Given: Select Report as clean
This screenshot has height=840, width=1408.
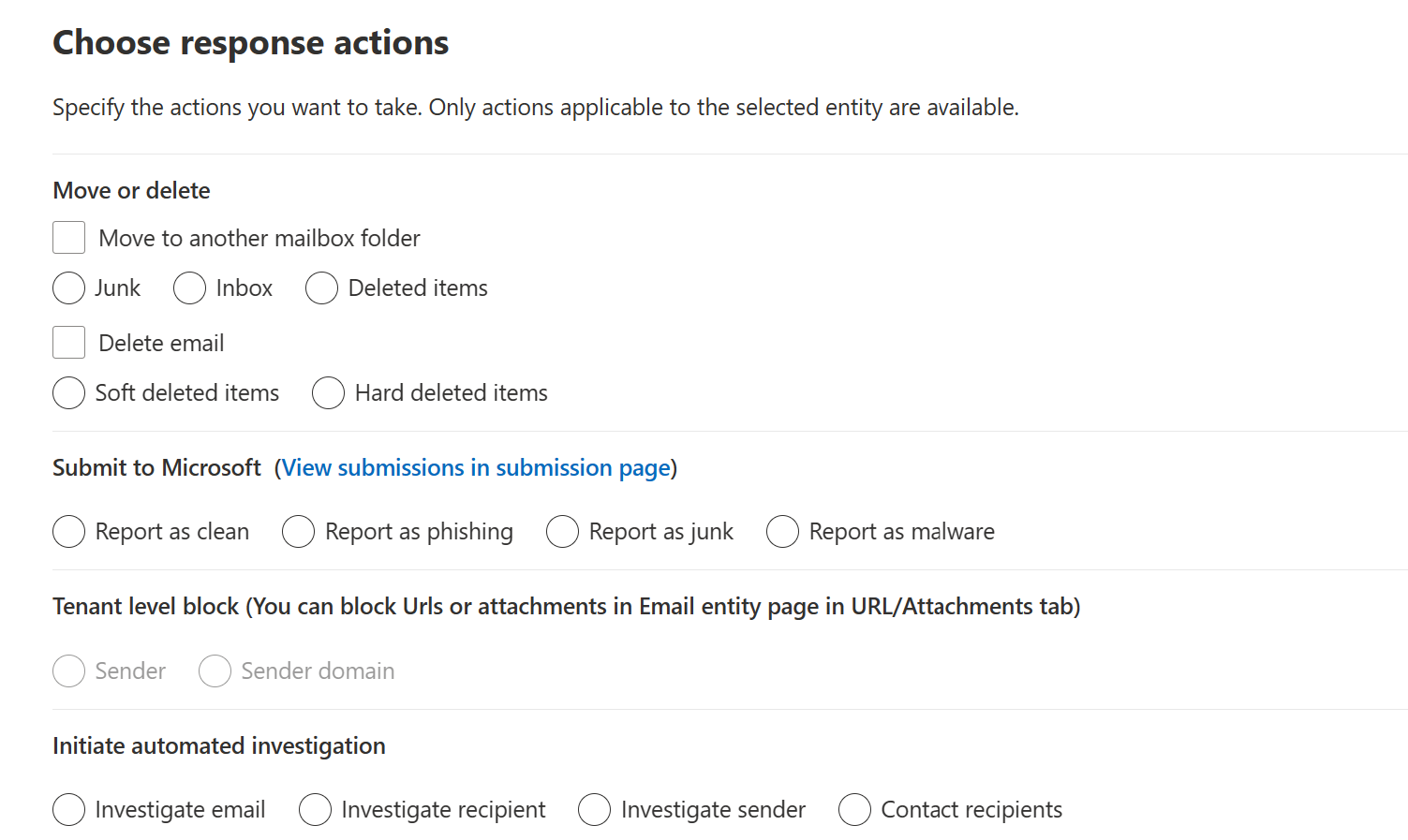Looking at the screenshot, I should (x=69, y=532).
